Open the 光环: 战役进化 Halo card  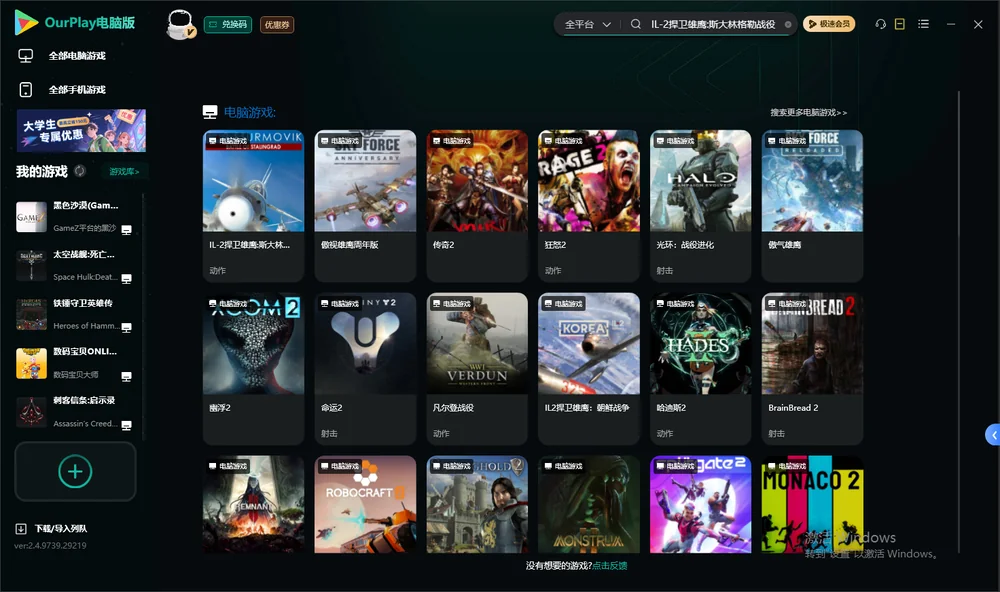point(700,205)
